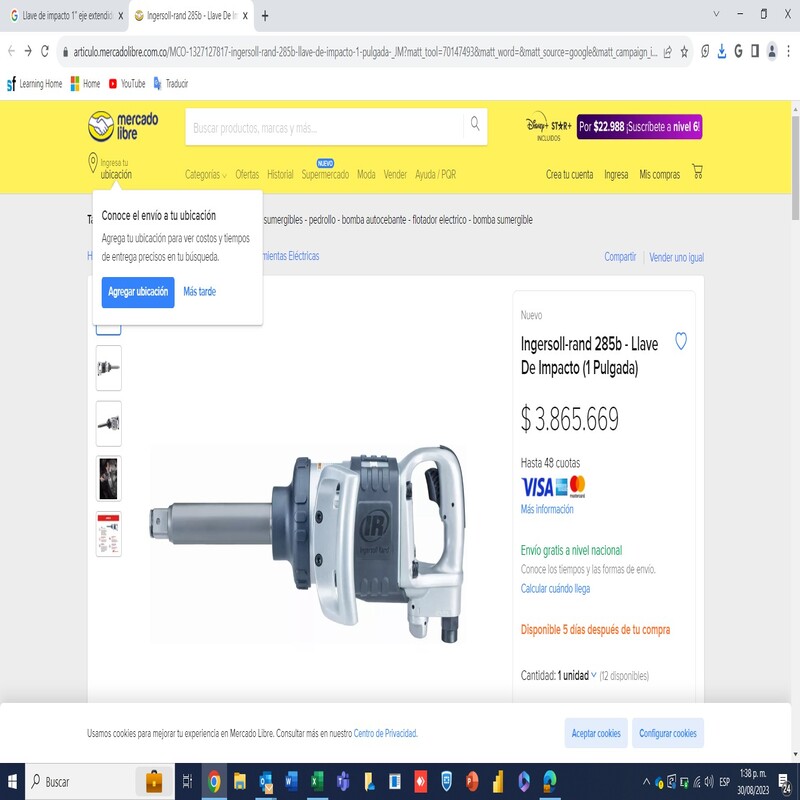Open the Chrome tab search chevron

(716, 14)
